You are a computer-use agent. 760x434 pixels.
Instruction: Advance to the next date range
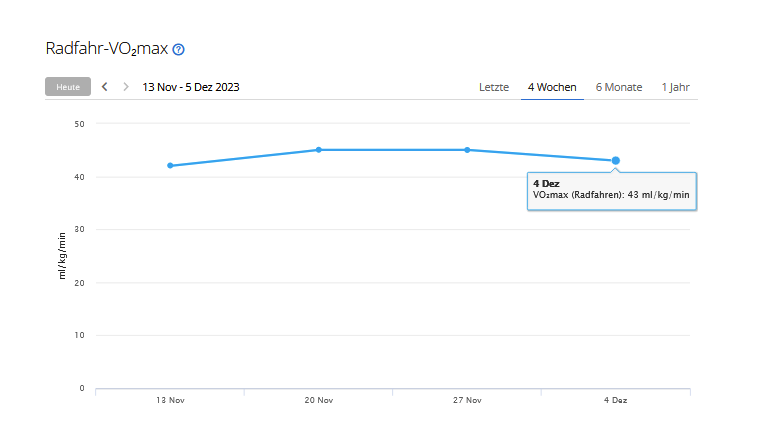point(126,87)
